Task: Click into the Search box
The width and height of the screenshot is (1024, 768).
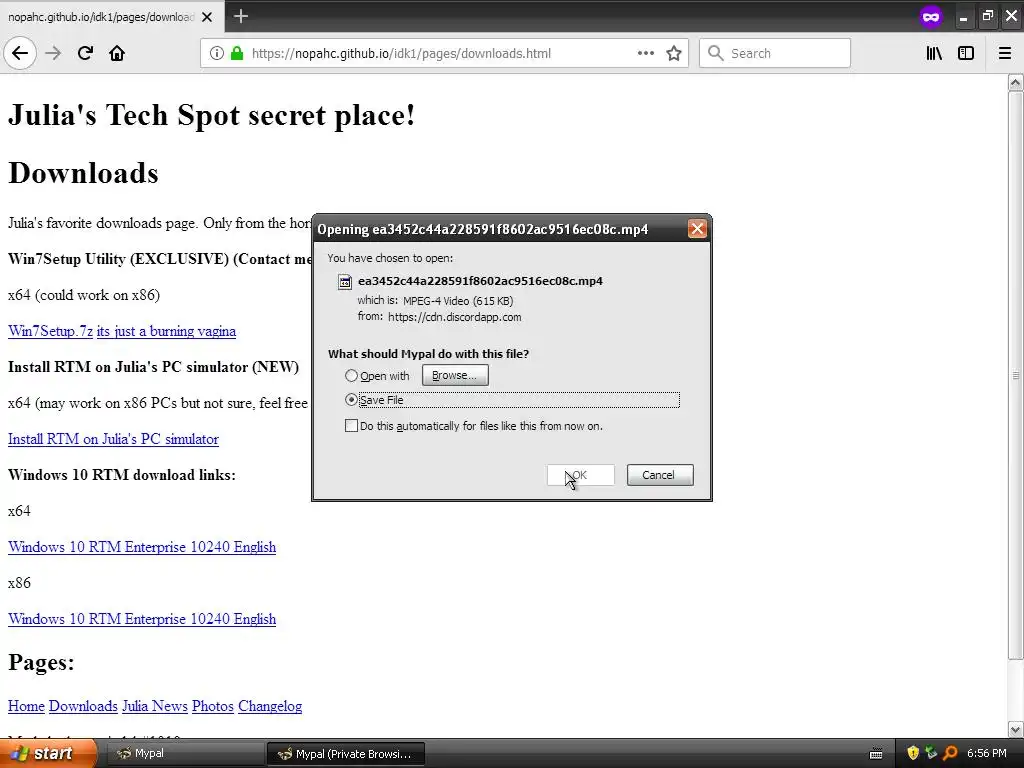Action: (775, 54)
